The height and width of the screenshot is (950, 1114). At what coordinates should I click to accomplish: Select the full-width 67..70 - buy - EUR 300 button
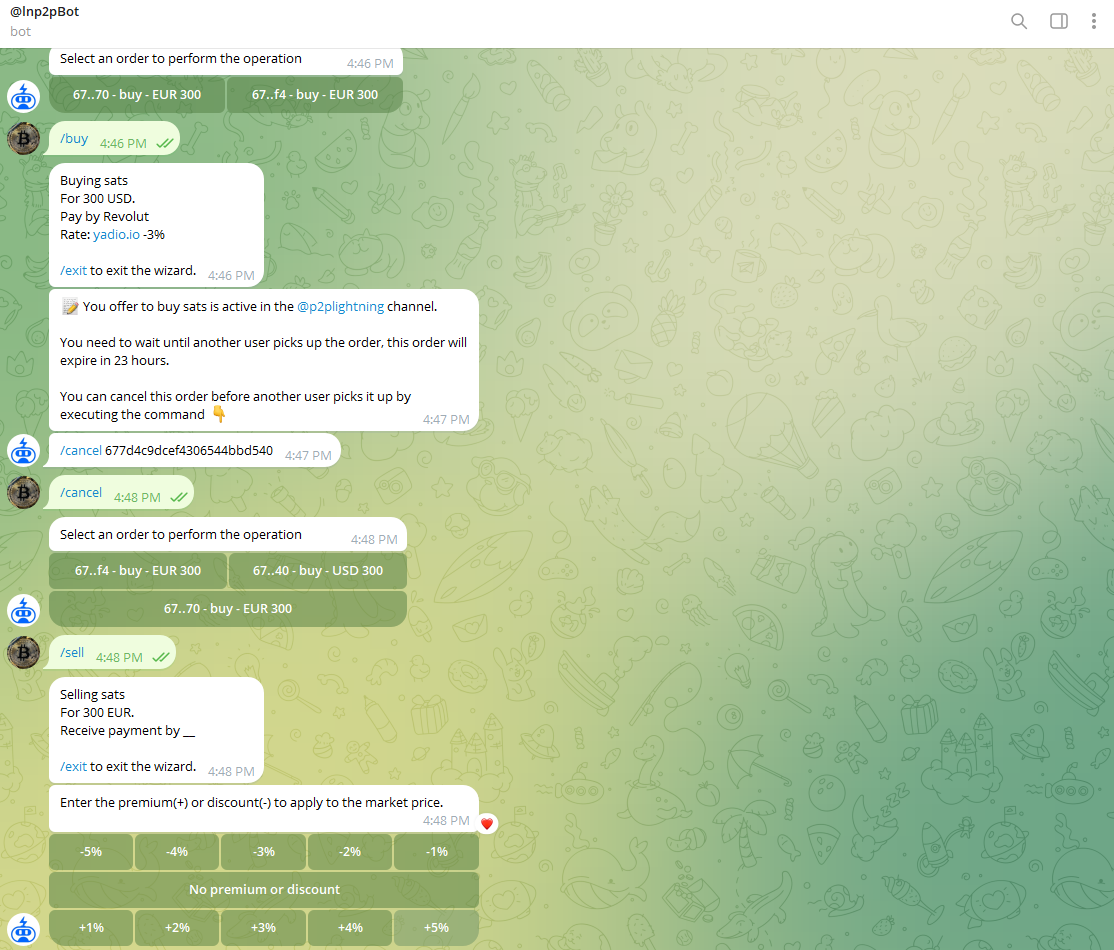tap(228, 608)
